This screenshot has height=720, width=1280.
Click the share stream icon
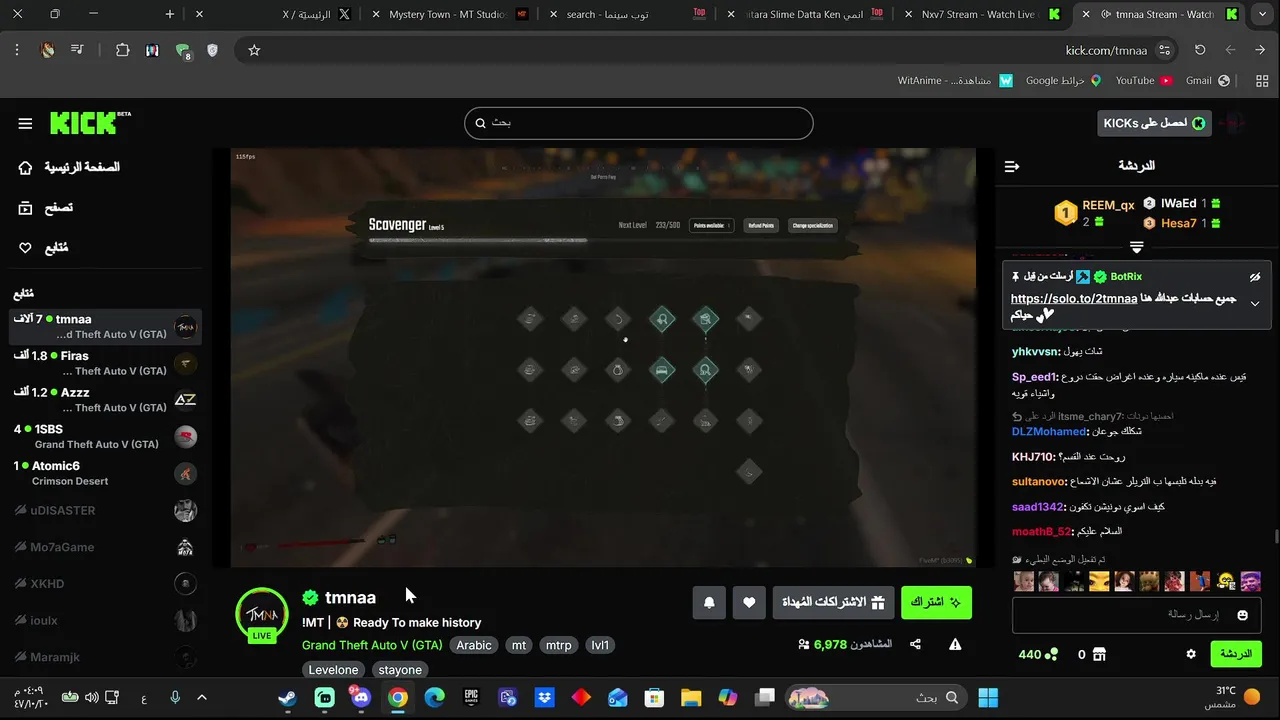click(x=915, y=645)
